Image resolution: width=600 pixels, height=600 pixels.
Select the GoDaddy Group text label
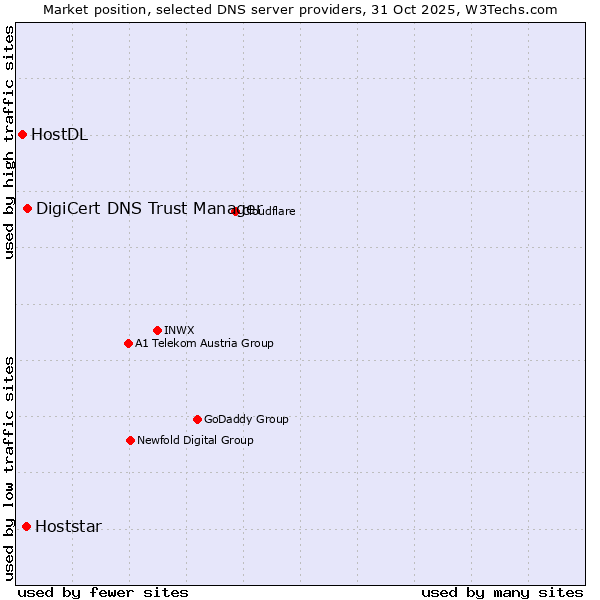pyautogui.click(x=246, y=419)
